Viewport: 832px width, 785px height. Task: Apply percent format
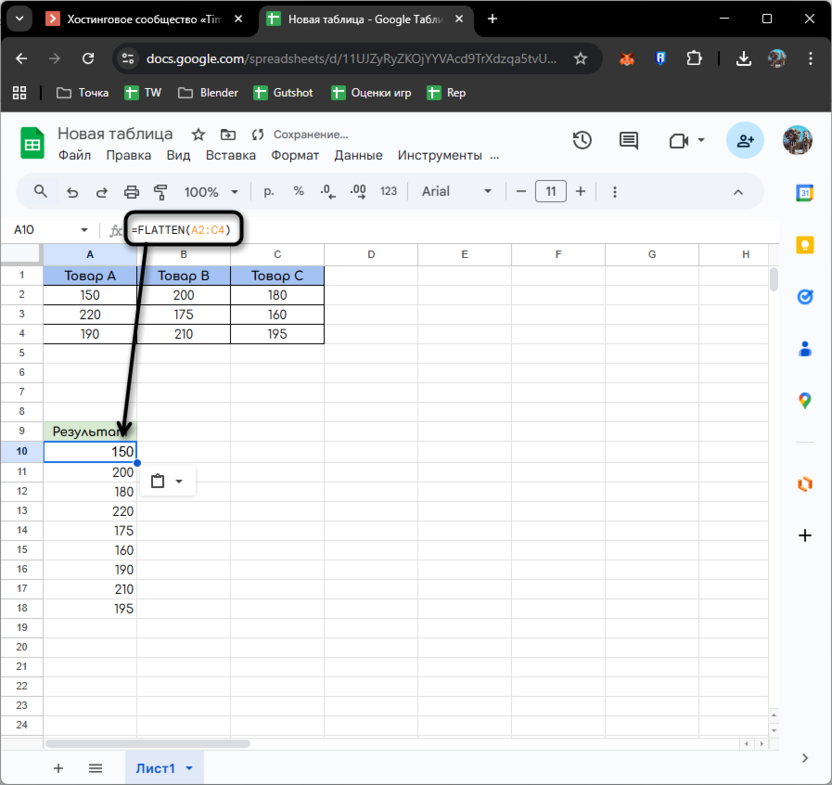[x=299, y=192]
